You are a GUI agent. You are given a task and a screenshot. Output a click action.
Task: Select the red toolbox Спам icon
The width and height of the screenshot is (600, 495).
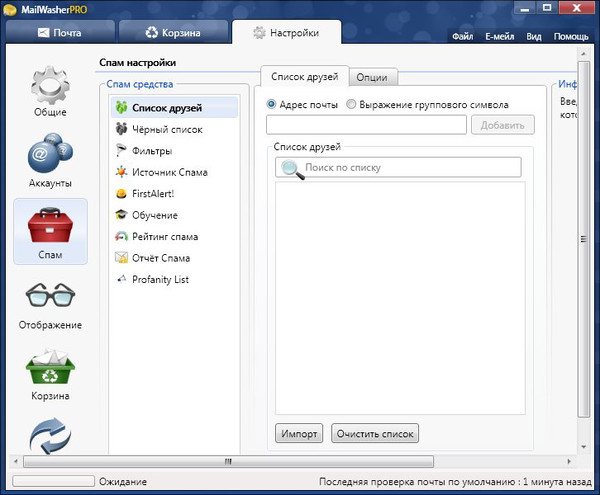tap(50, 225)
